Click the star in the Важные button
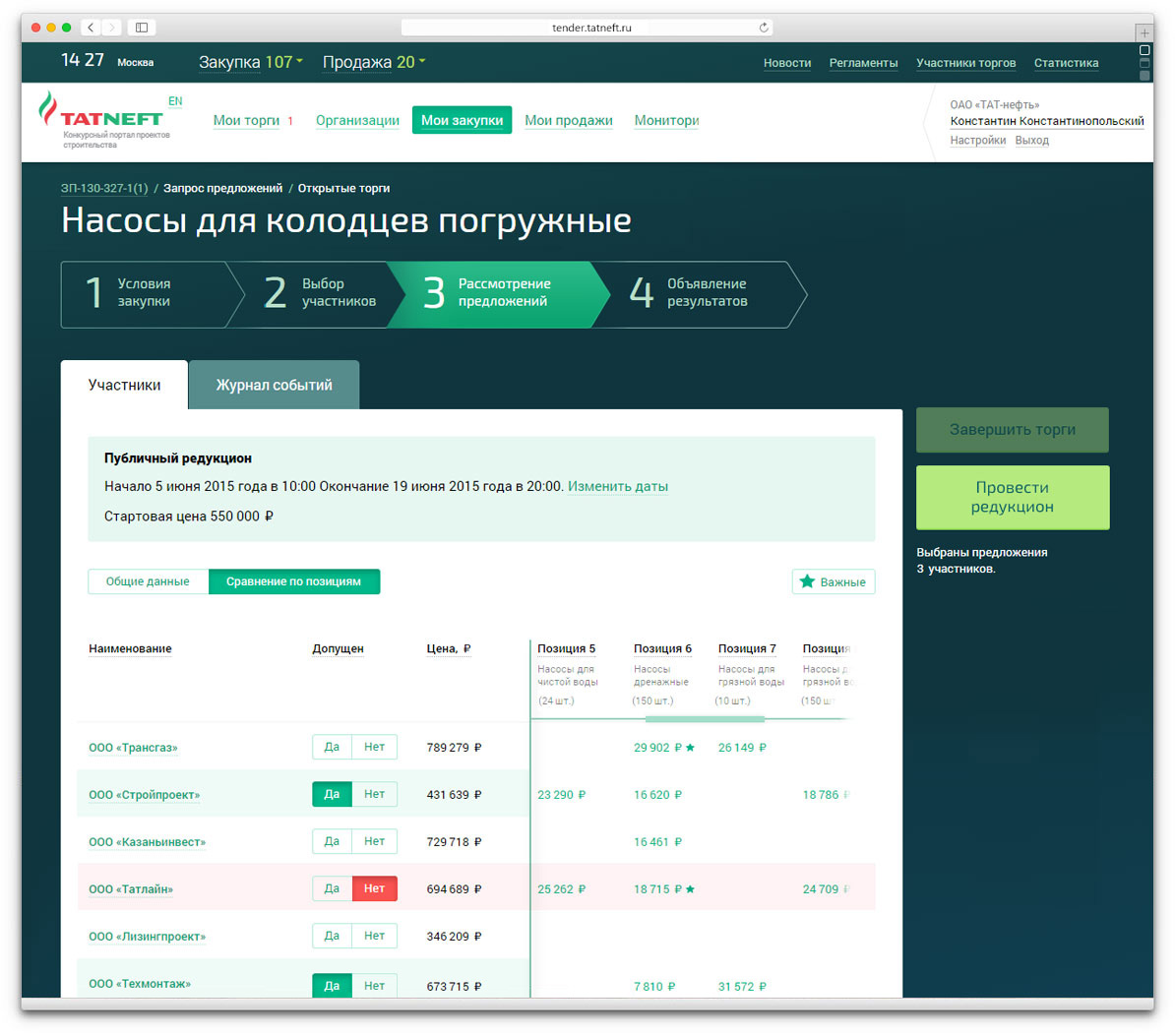The image size is (1175, 1036). pyautogui.click(x=807, y=581)
